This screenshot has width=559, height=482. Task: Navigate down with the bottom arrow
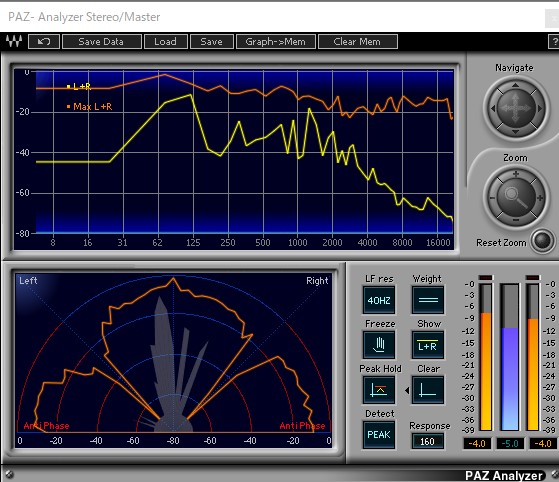pyautogui.click(x=516, y=132)
